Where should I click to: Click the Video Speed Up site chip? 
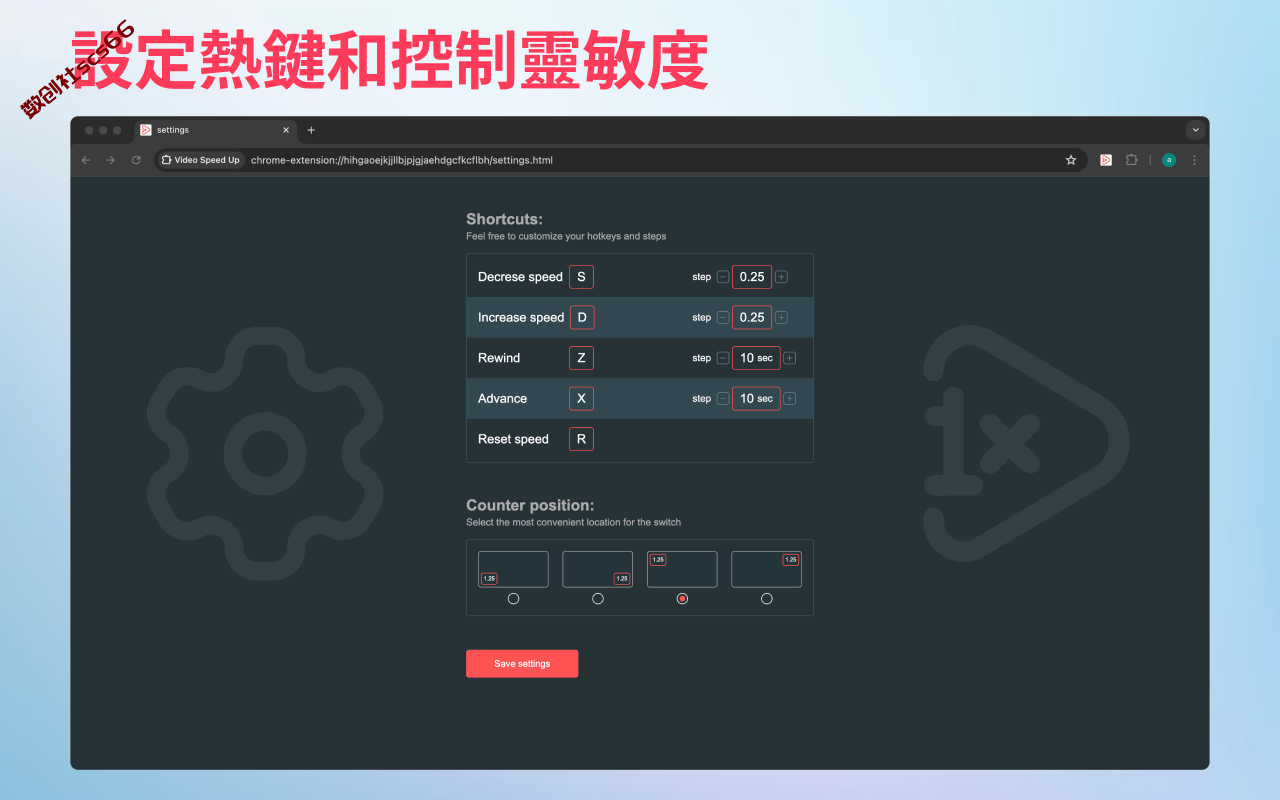point(200,160)
